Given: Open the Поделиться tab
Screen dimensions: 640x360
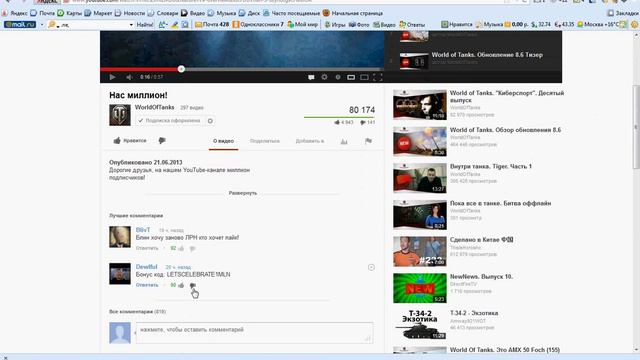Looking at the screenshot, I should click(264, 141).
